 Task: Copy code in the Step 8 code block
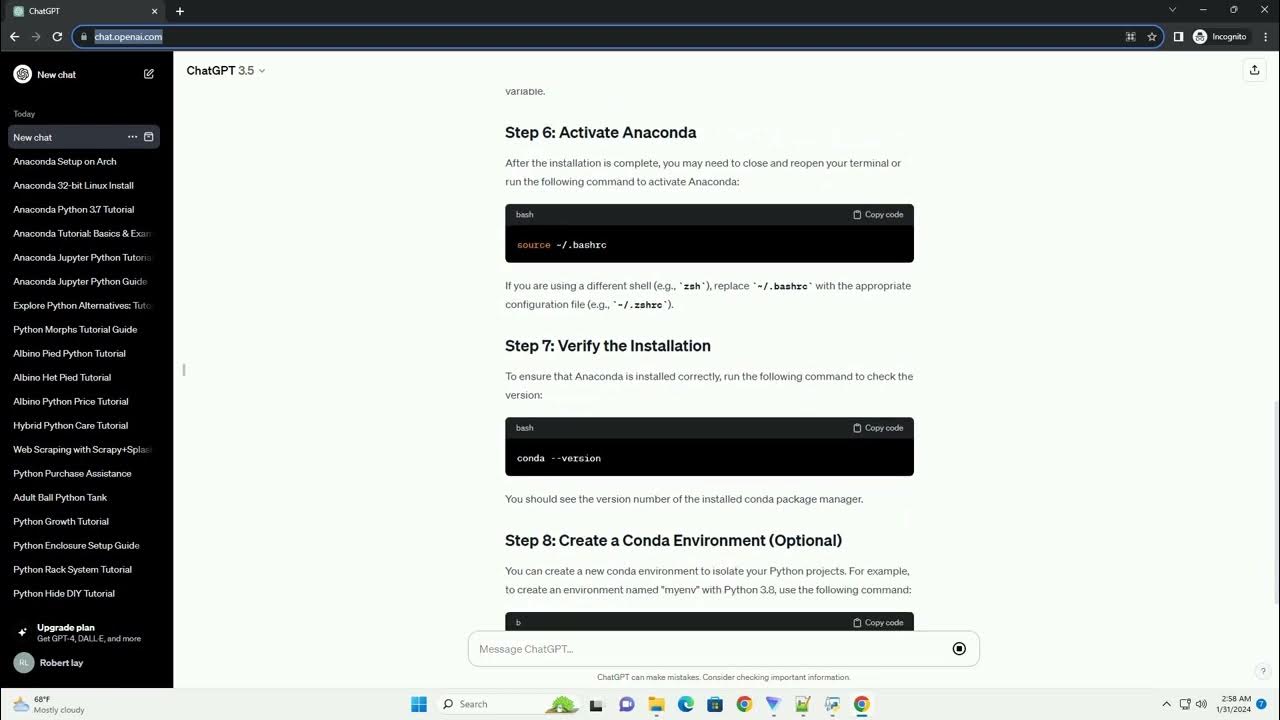(x=878, y=622)
